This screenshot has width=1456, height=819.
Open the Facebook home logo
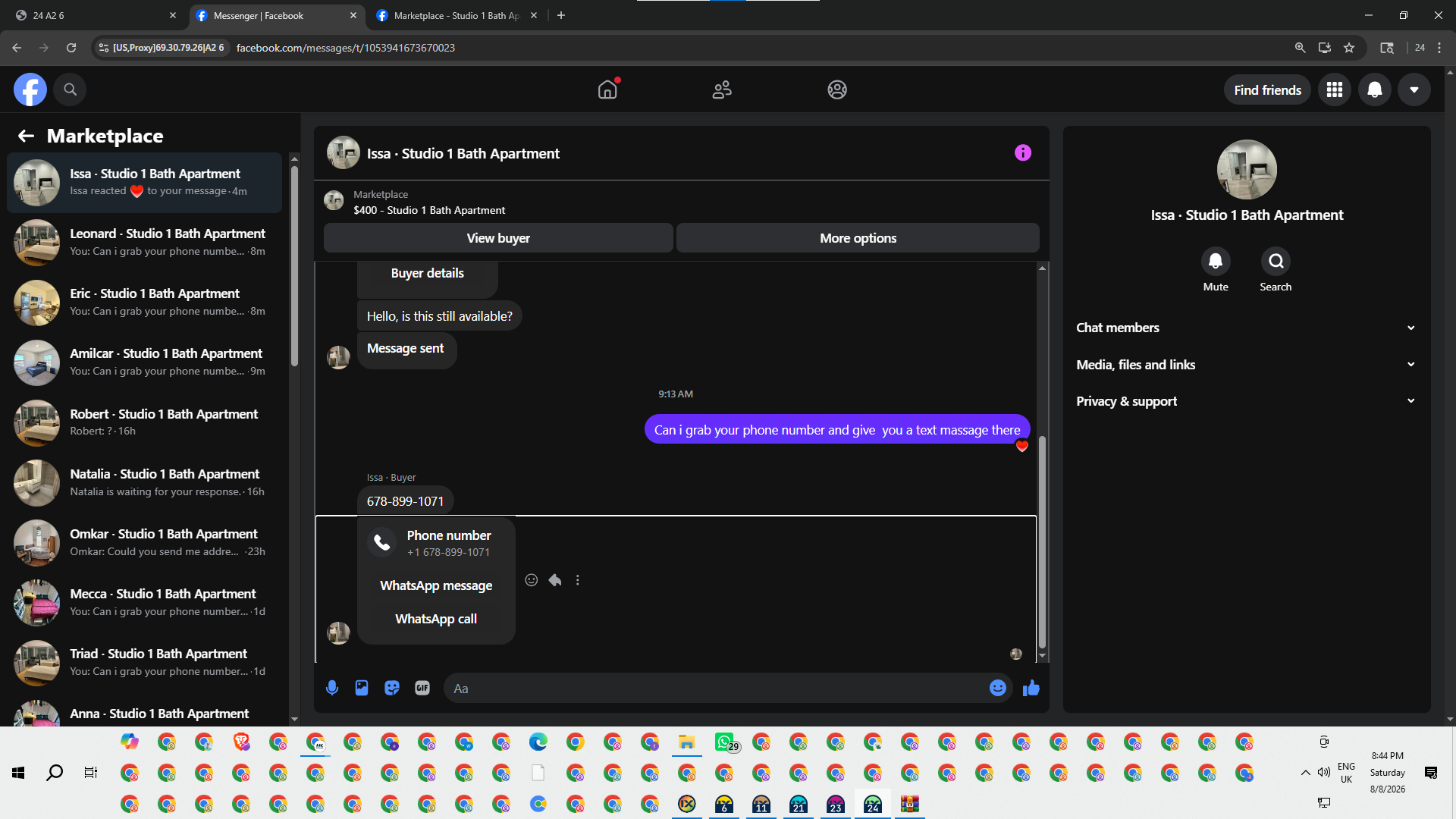30,89
